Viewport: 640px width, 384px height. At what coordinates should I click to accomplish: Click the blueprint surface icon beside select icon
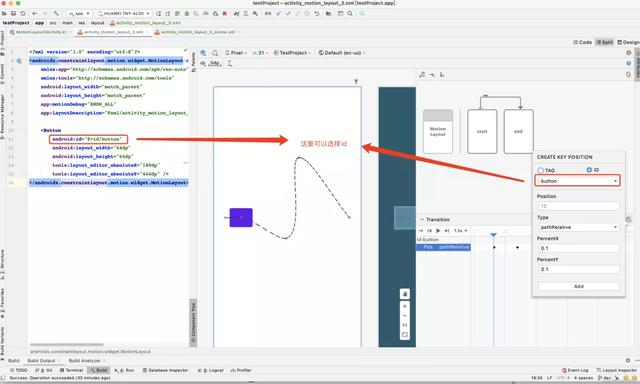click(x=215, y=53)
